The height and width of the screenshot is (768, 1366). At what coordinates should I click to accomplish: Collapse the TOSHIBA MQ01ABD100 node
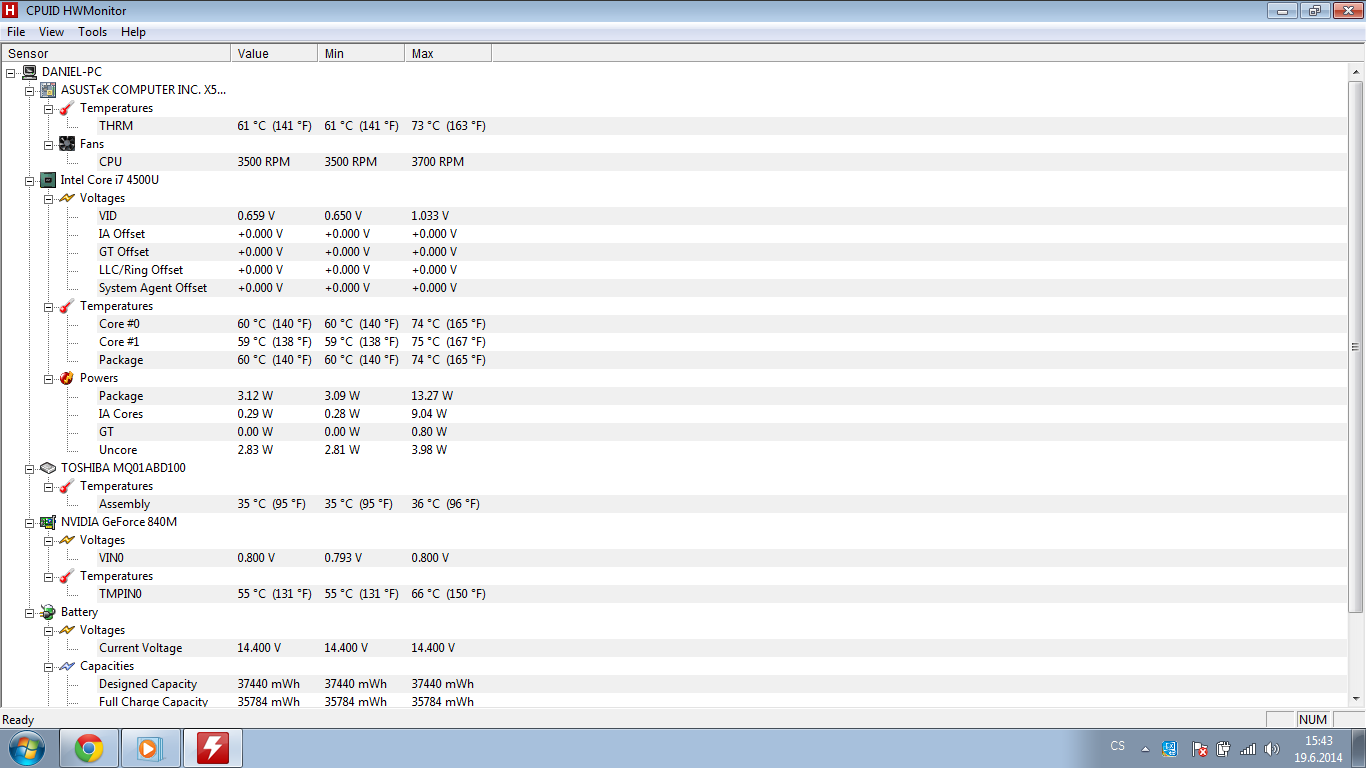pyautogui.click(x=29, y=468)
